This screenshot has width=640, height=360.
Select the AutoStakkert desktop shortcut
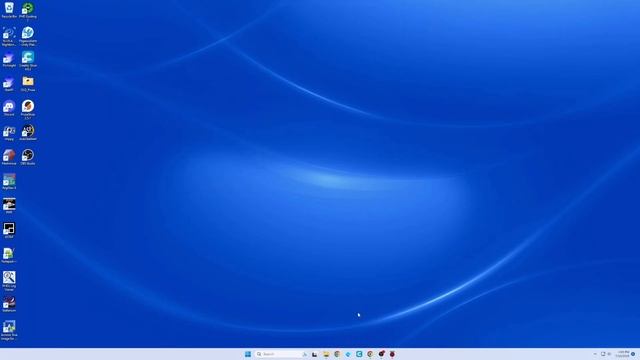(x=28, y=133)
